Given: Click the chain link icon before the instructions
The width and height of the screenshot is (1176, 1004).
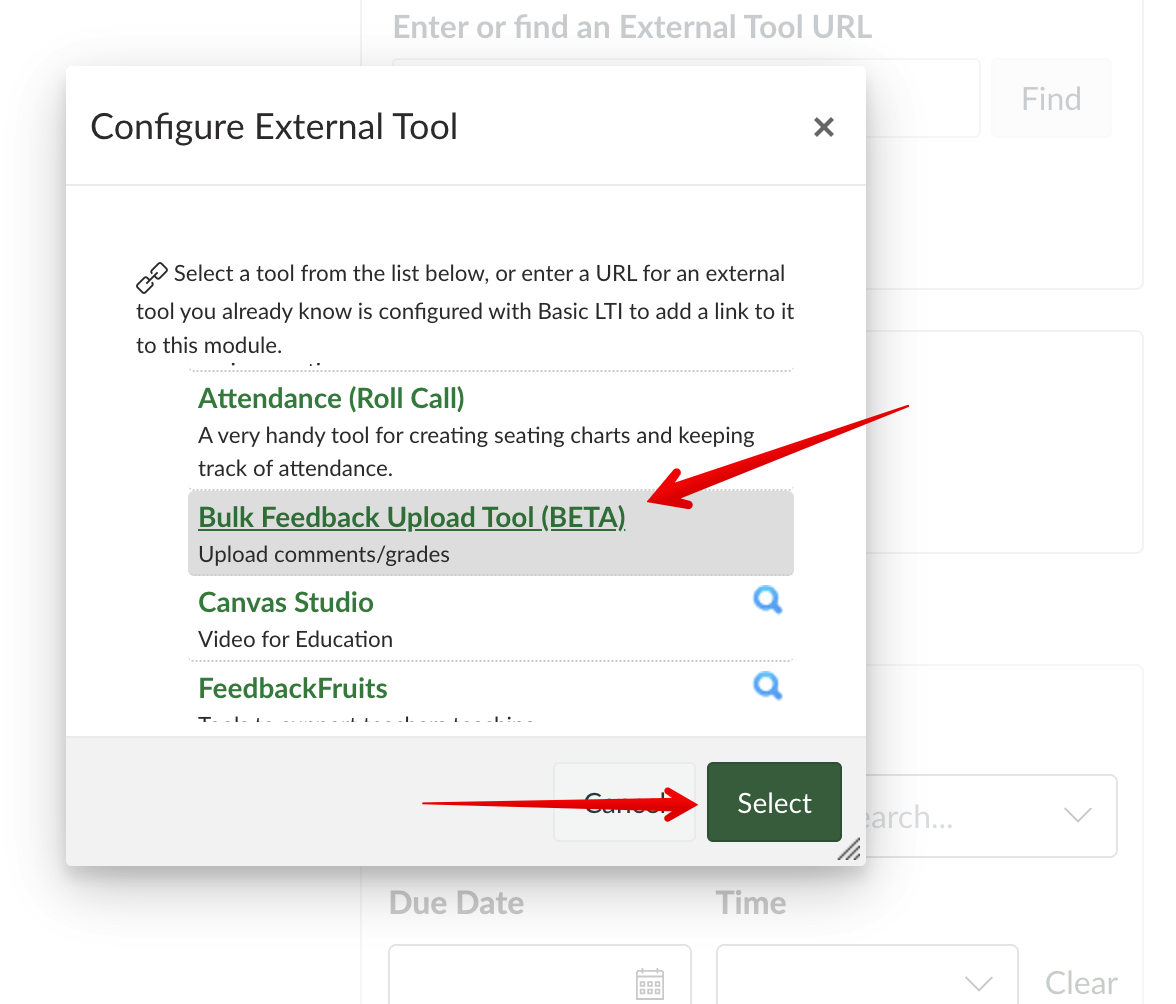Looking at the screenshot, I should pos(152,276).
